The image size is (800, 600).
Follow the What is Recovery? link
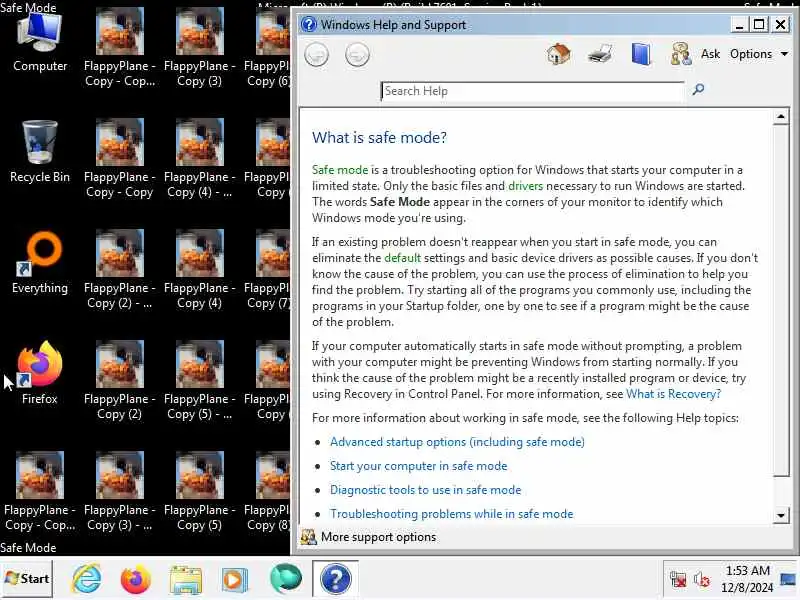[673, 394]
